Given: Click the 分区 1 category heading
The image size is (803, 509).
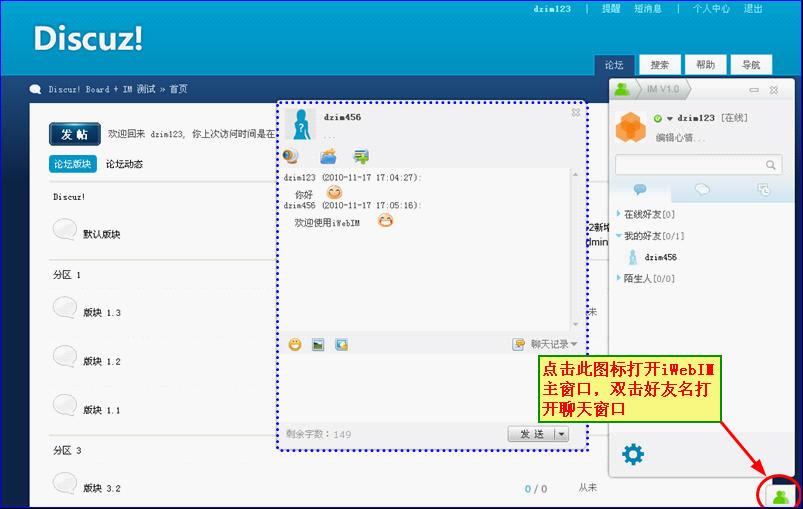Looking at the screenshot, I should (x=67, y=275).
